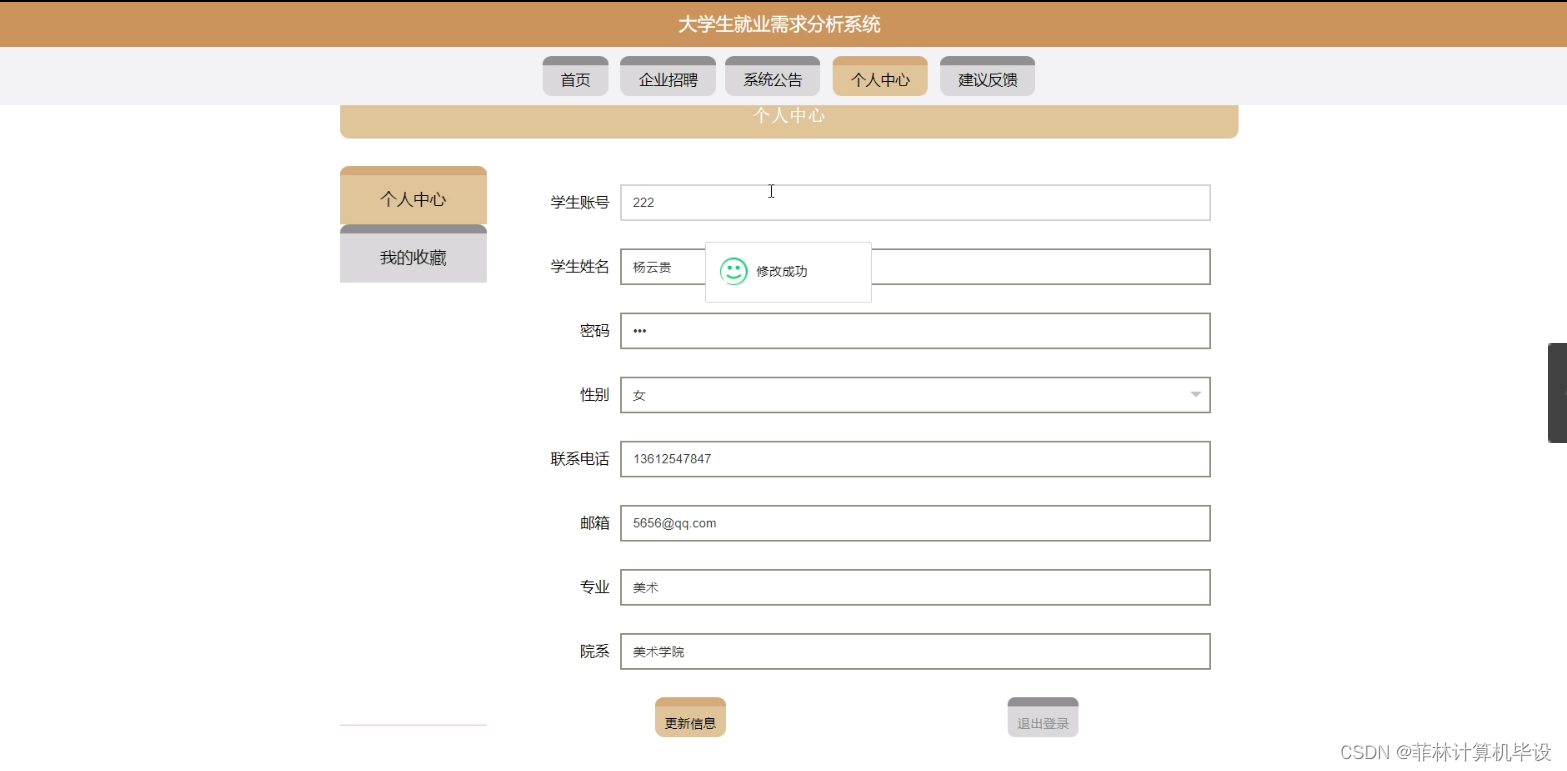The height and width of the screenshot is (771, 1567).
Task: Open the 企业招聘 recruitment tab
Action: click(x=667, y=79)
